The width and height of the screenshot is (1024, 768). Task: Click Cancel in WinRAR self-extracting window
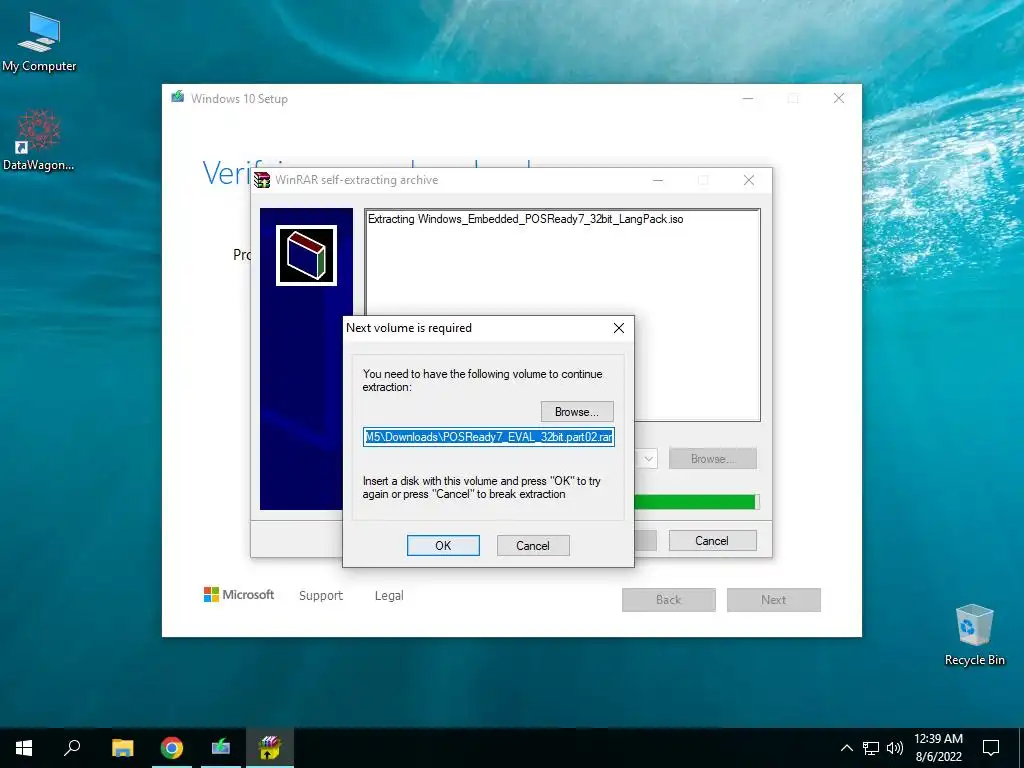click(712, 541)
